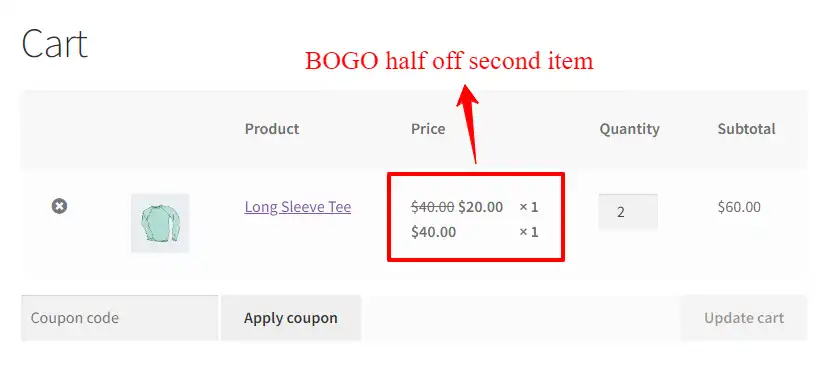Screen dimensions: 825x372
Task: Click into the quantity field showing 2
Action: click(628, 212)
